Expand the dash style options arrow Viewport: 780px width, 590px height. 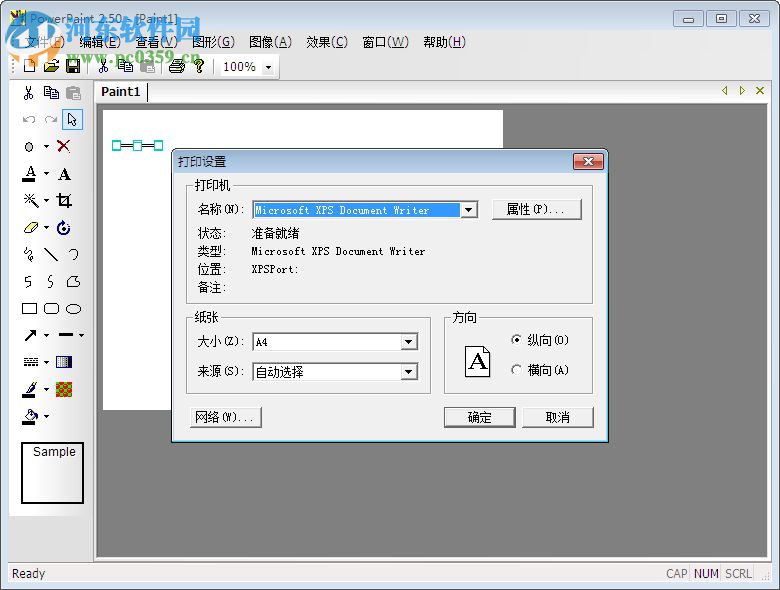(46, 362)
